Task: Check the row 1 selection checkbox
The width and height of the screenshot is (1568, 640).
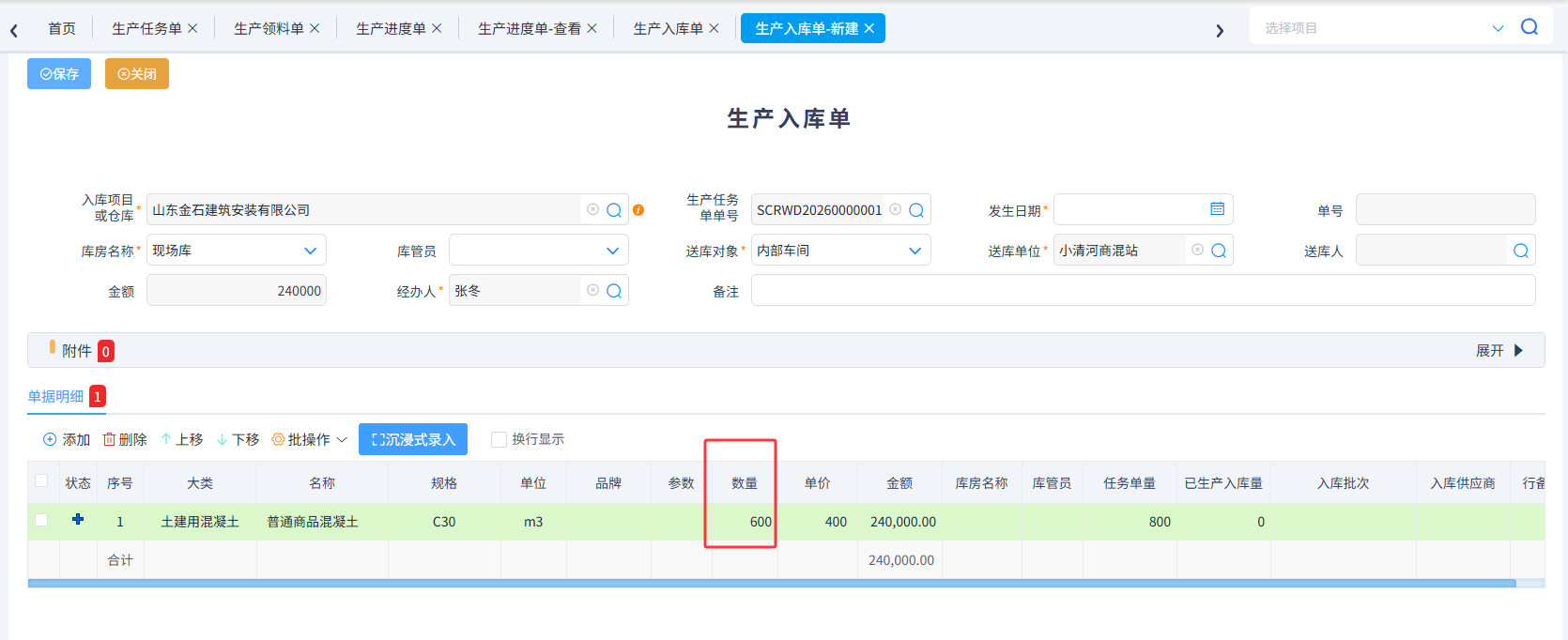Action: point(41,520)
